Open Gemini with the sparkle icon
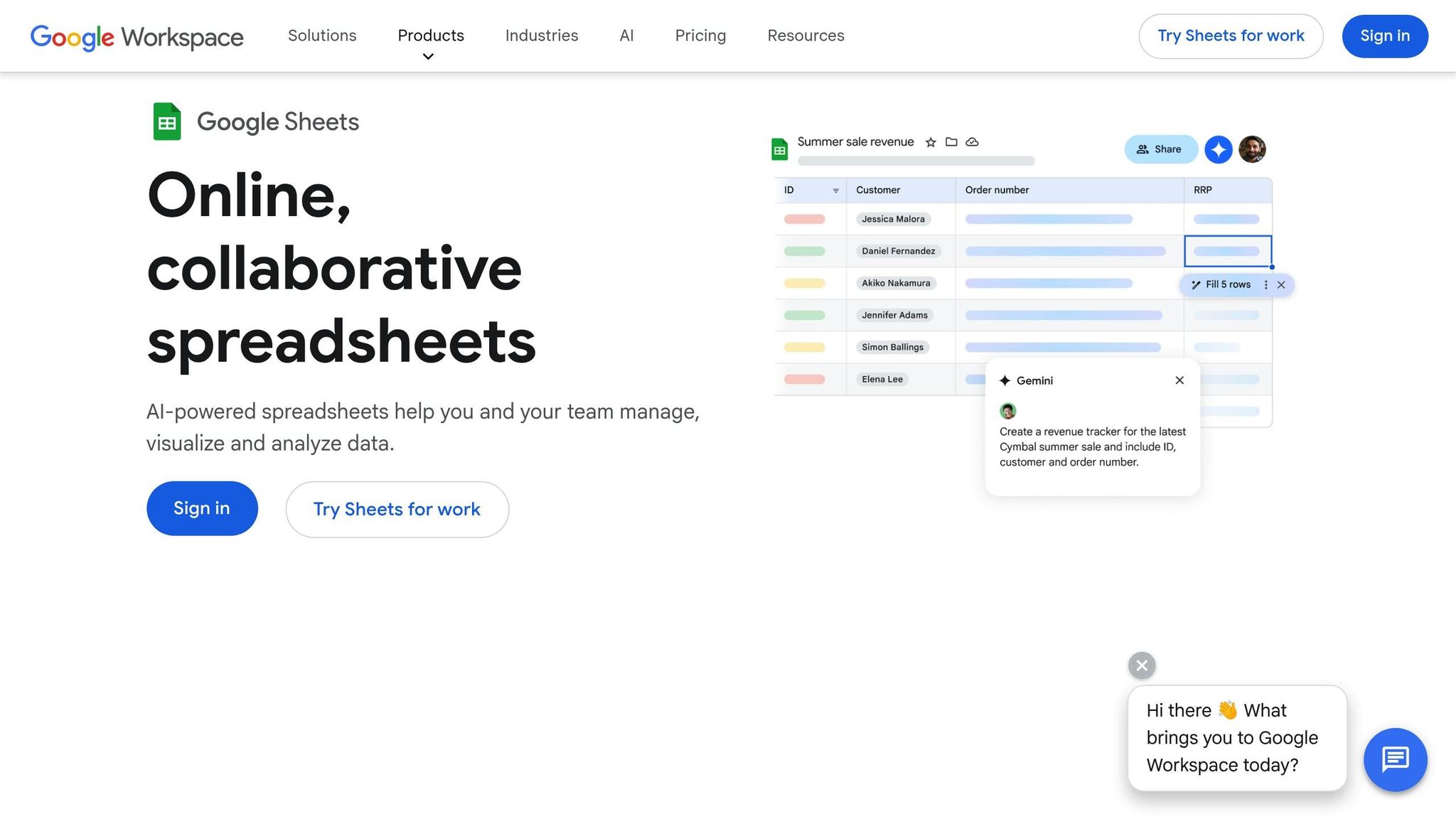The height and width of the screenshot is (819, 1456). point(1219,149)
